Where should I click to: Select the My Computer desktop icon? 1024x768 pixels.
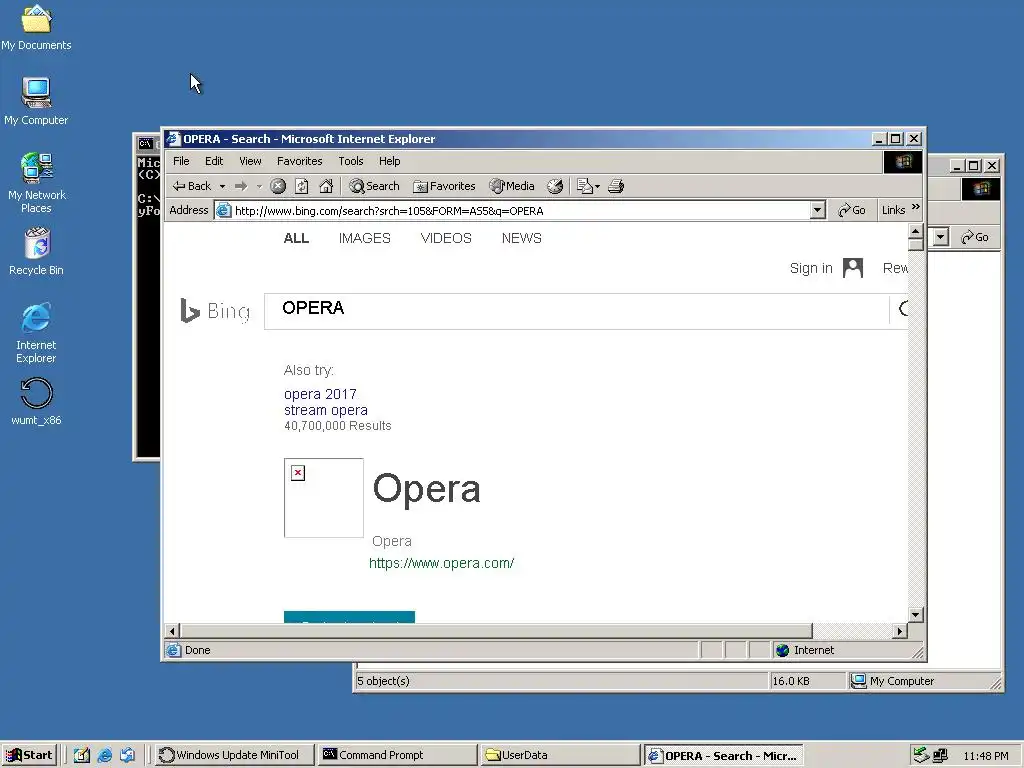(36, 101)
